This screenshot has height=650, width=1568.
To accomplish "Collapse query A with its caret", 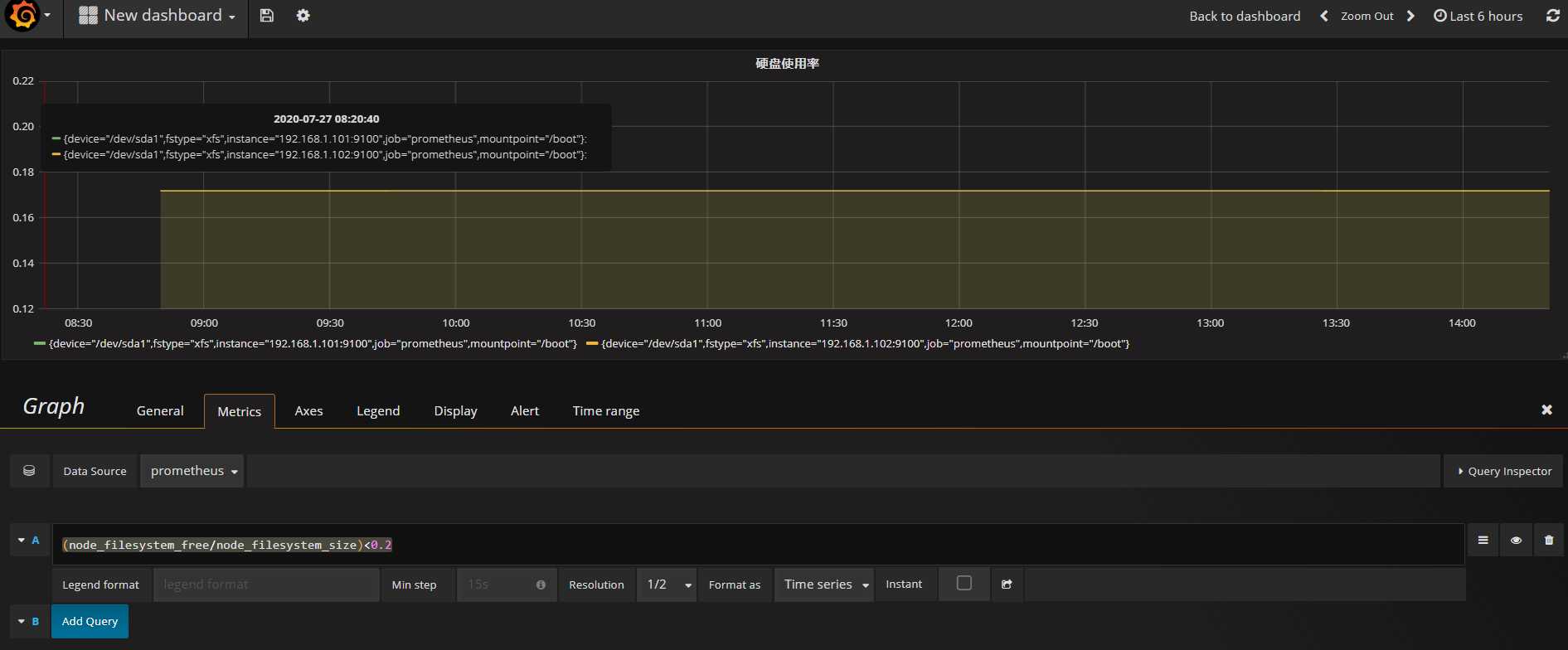I will point(22,541).
